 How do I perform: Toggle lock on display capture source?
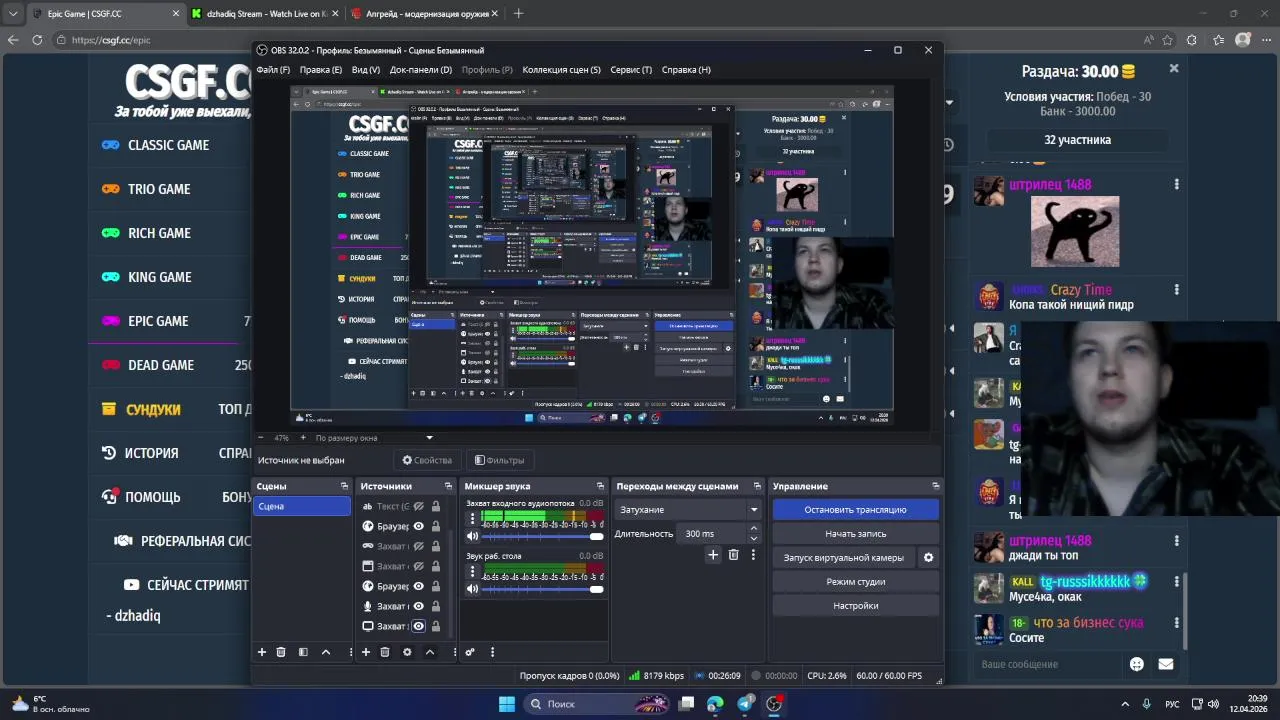(x=436, y=626)
